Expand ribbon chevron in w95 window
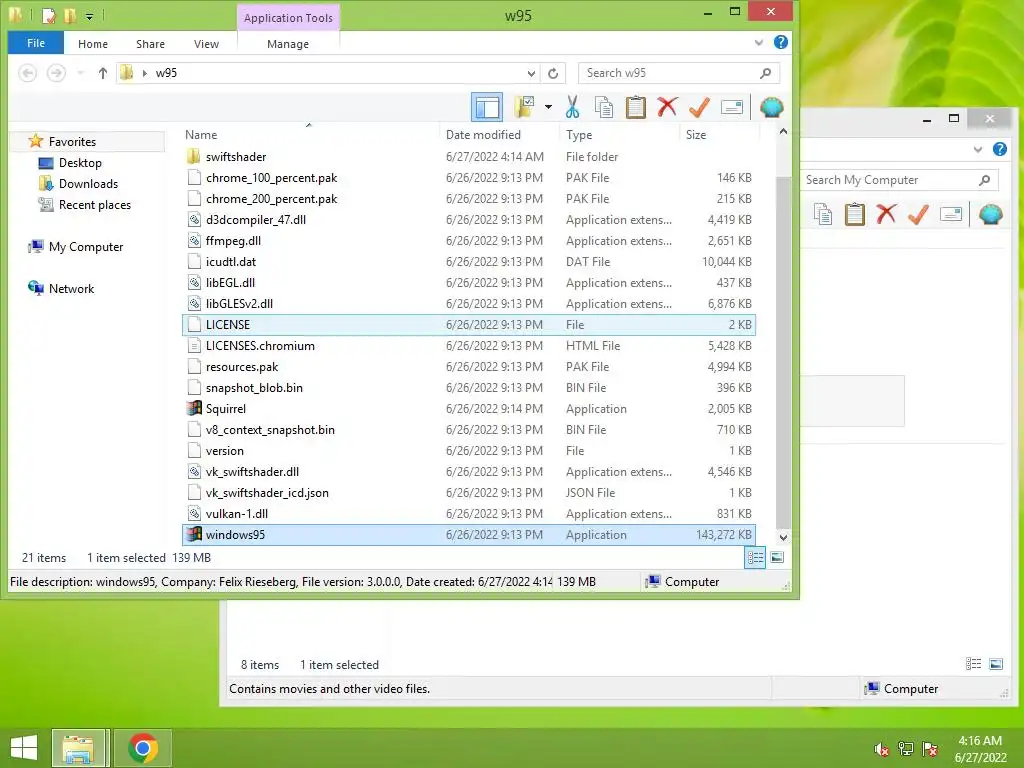This screenshot has height=768, width=1024. pyautogui.click(x=758, y=42)
